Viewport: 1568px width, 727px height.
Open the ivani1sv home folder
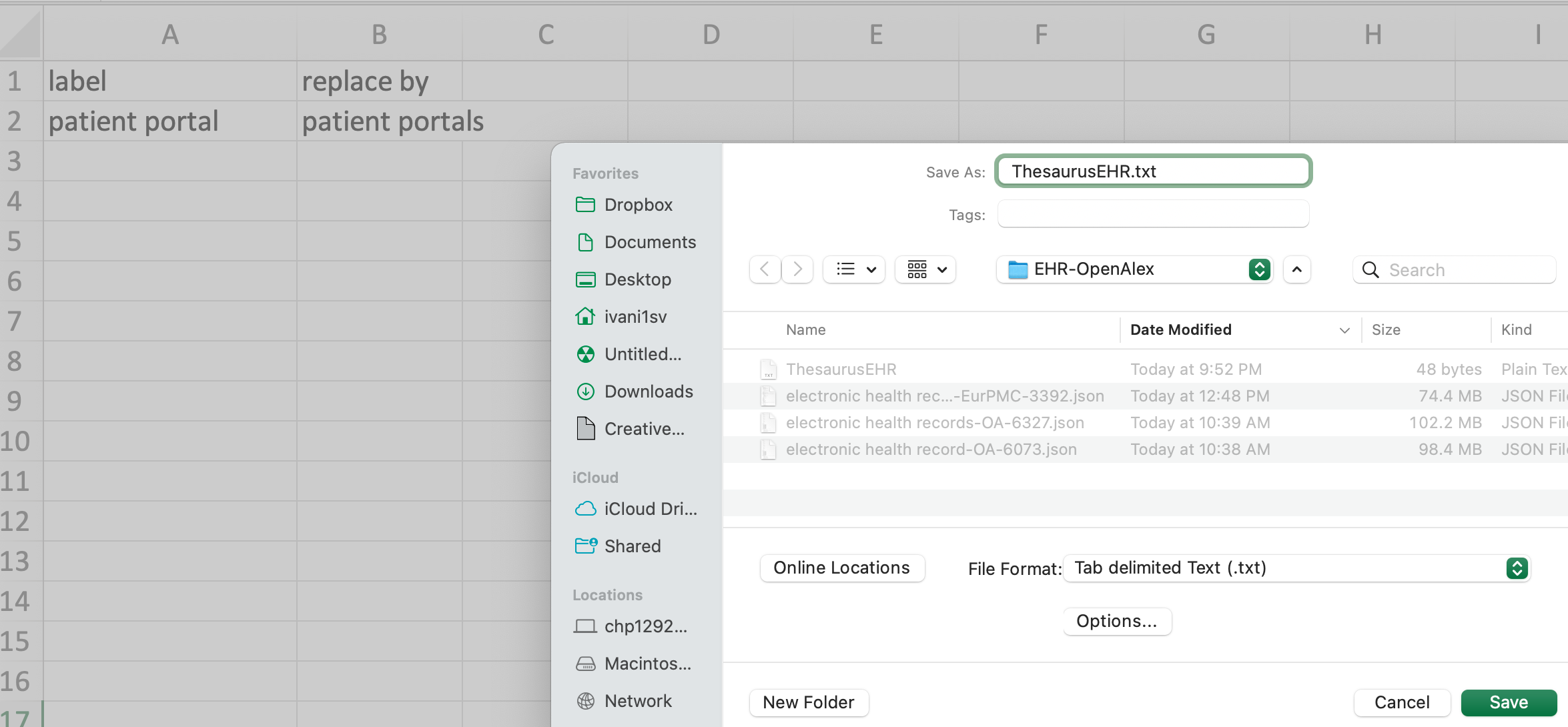tap(635, 317)
